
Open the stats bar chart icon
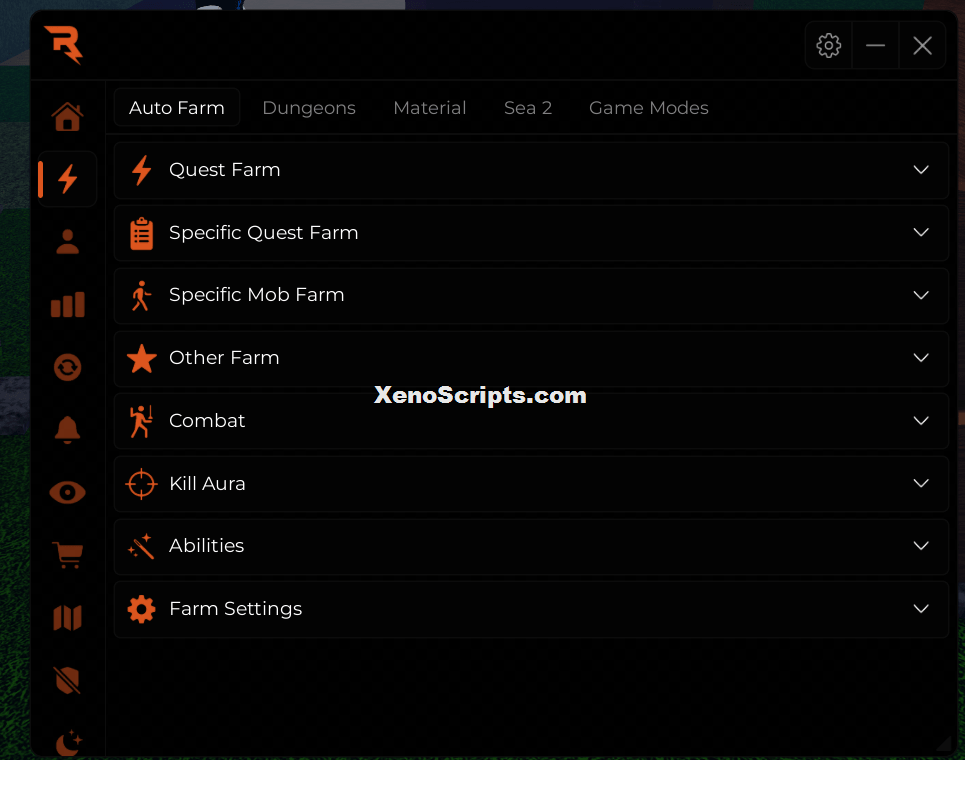pyautogui.click(x=67, y=305)
